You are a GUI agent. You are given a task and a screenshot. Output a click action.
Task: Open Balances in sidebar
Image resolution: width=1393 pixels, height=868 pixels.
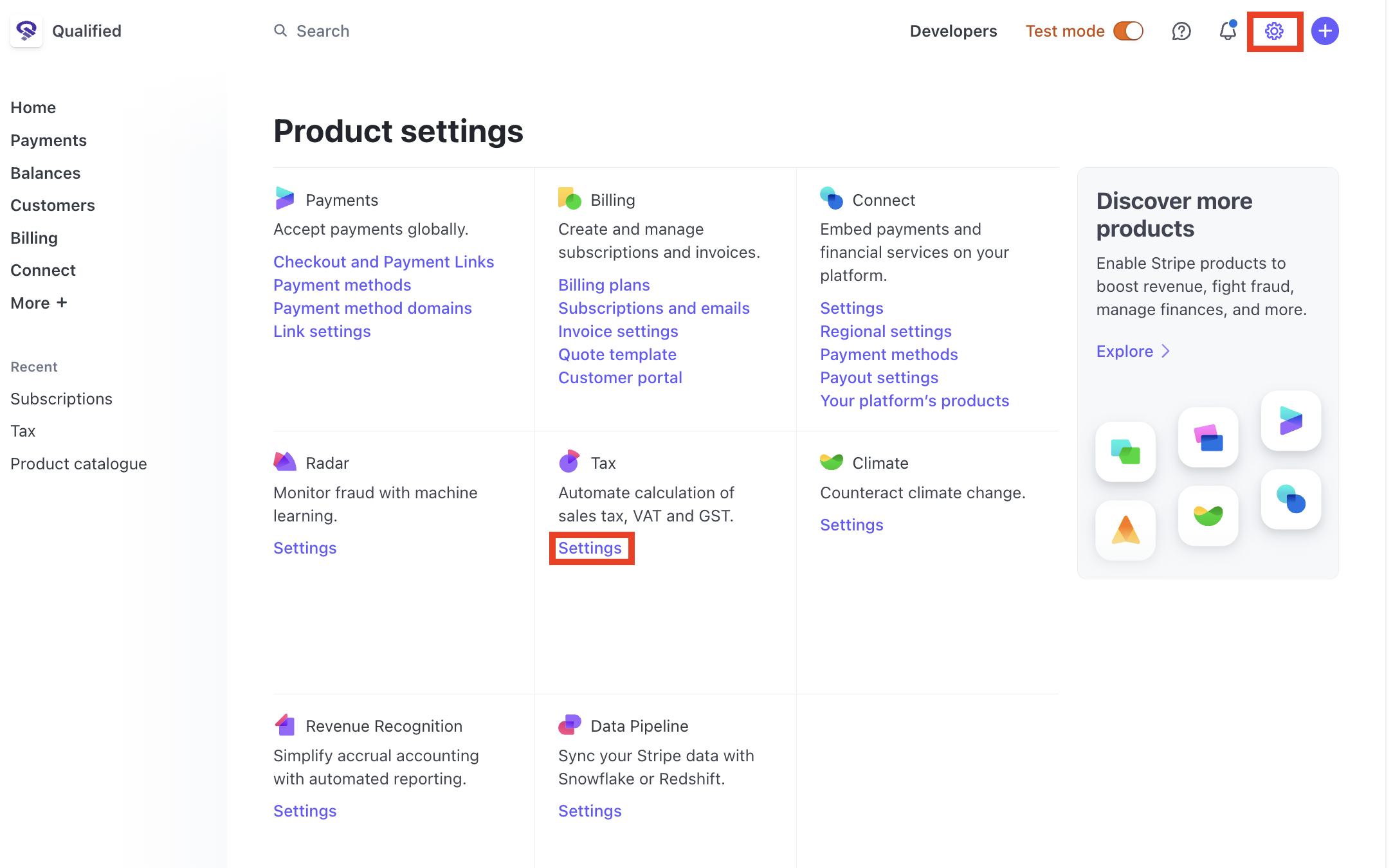tap(45, 173)
